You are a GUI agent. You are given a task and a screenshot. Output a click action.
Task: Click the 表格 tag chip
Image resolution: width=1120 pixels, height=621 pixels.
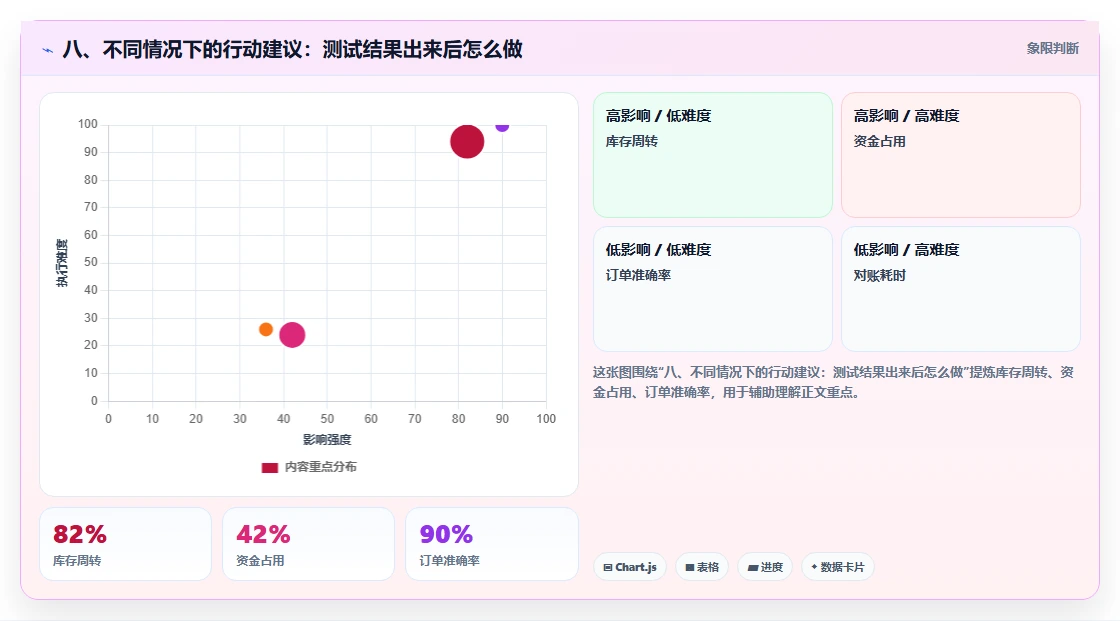pos(702,567)
